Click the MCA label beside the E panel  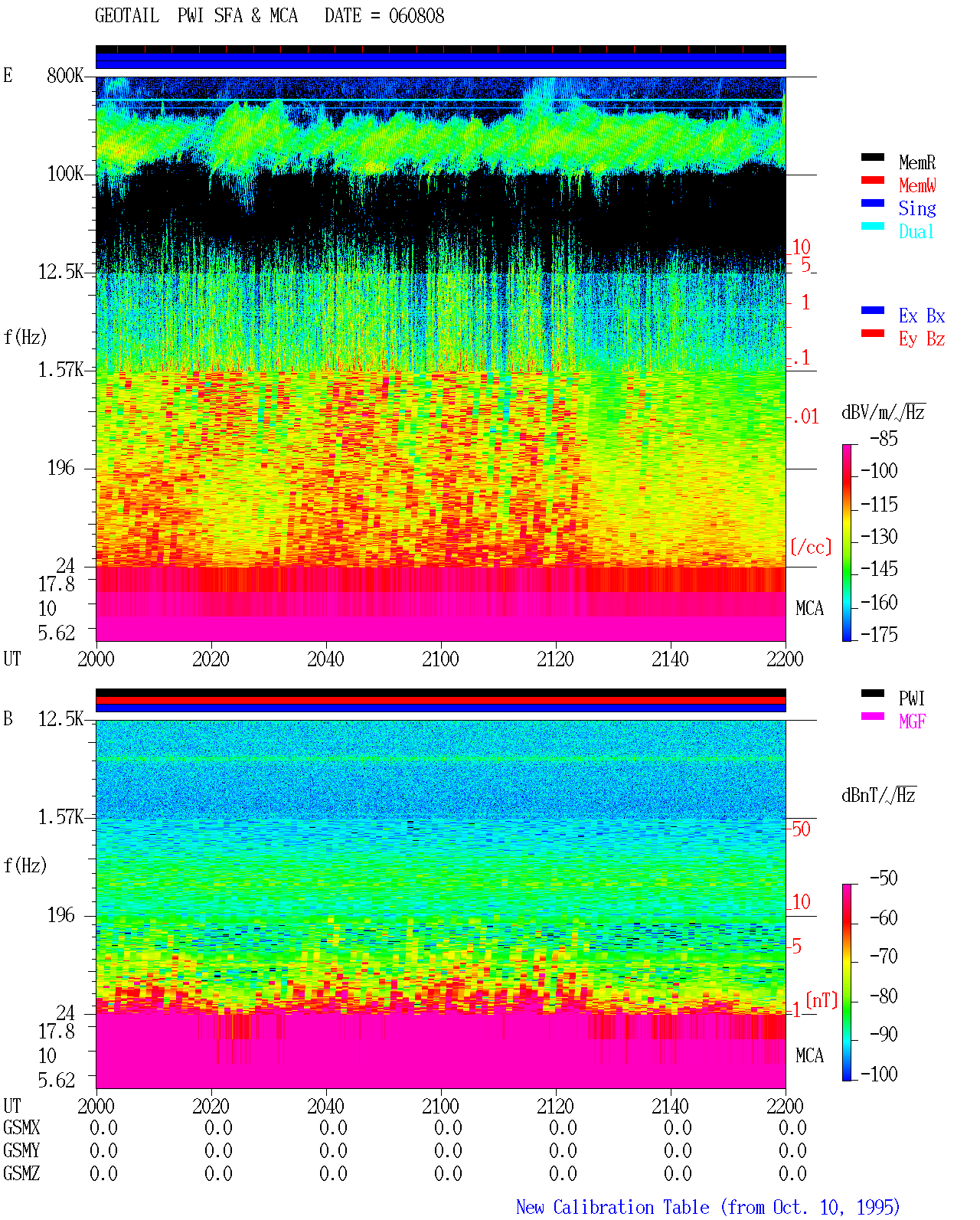(809, 609)
